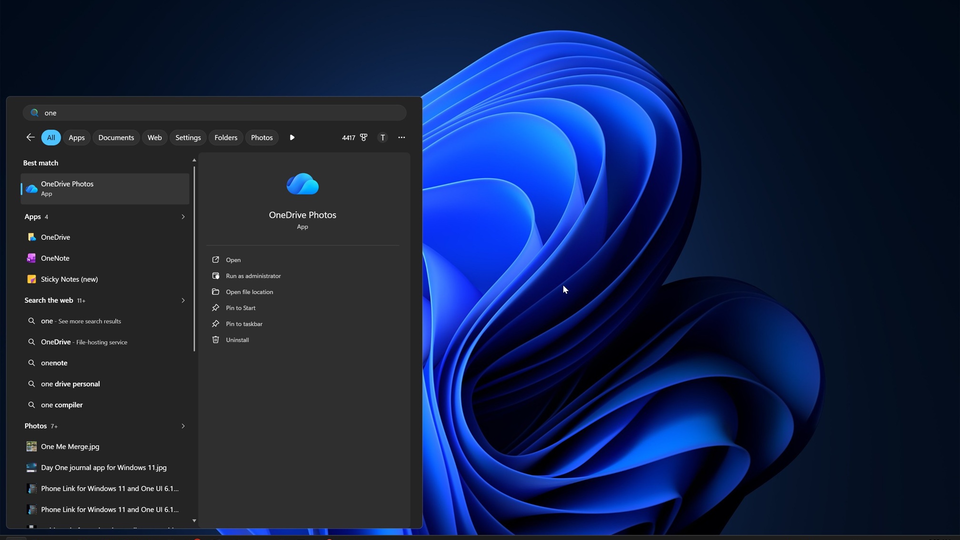The width and height of the screenshot is (960, 540).
Task: Select 'one compiler' suggestion
Action: coord(105,405)
